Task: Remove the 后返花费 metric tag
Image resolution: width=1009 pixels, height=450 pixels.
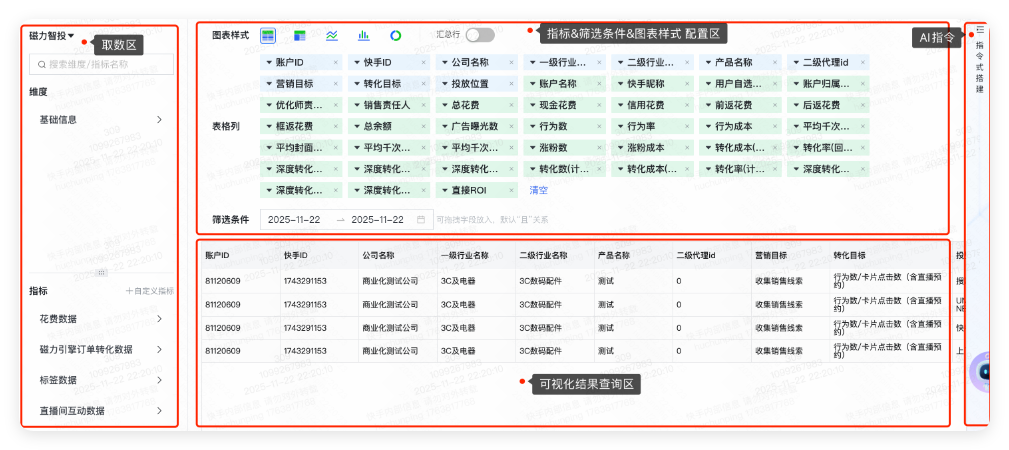Action: [862, 105]
